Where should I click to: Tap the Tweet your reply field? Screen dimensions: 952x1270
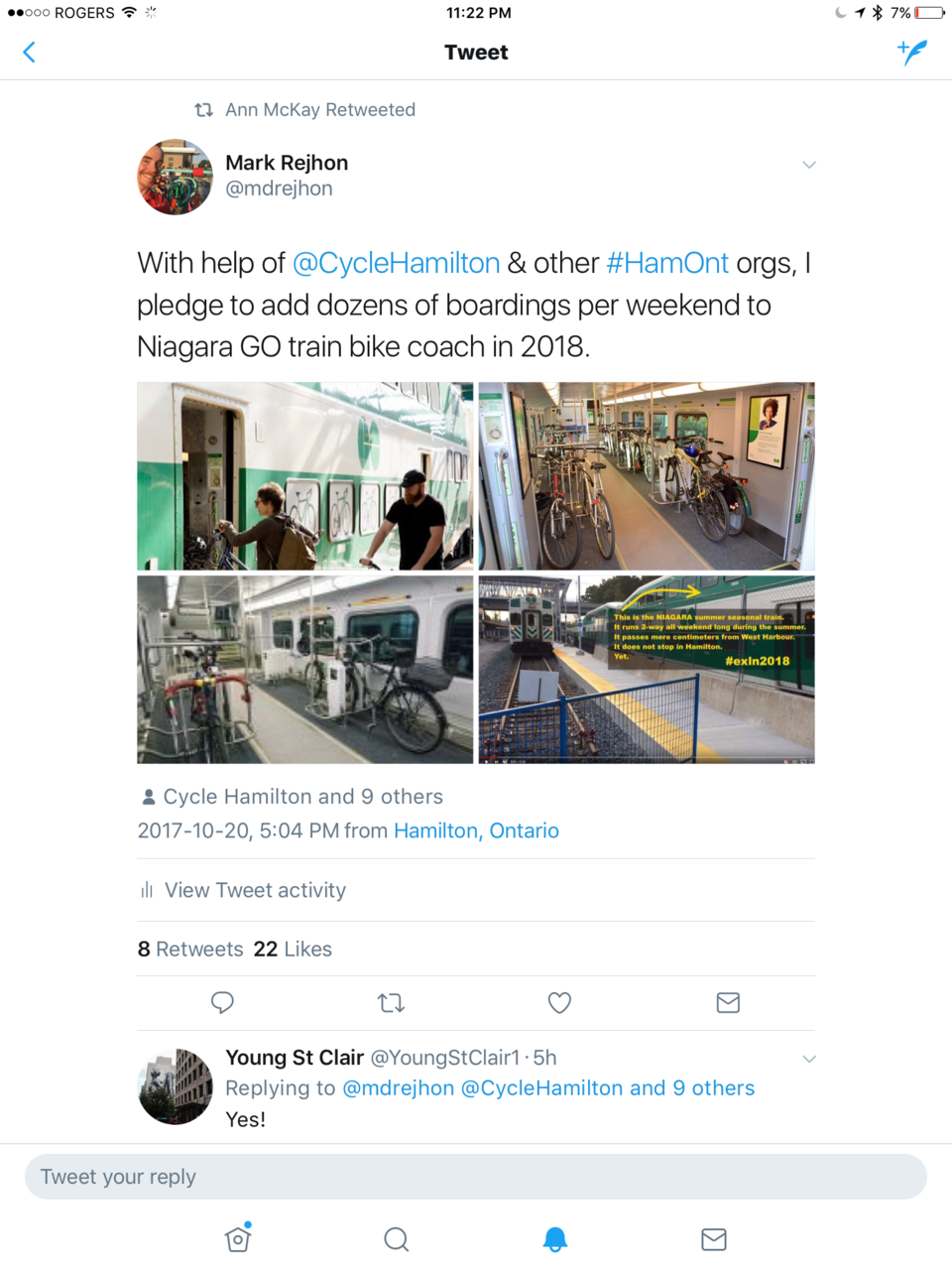476,1177
